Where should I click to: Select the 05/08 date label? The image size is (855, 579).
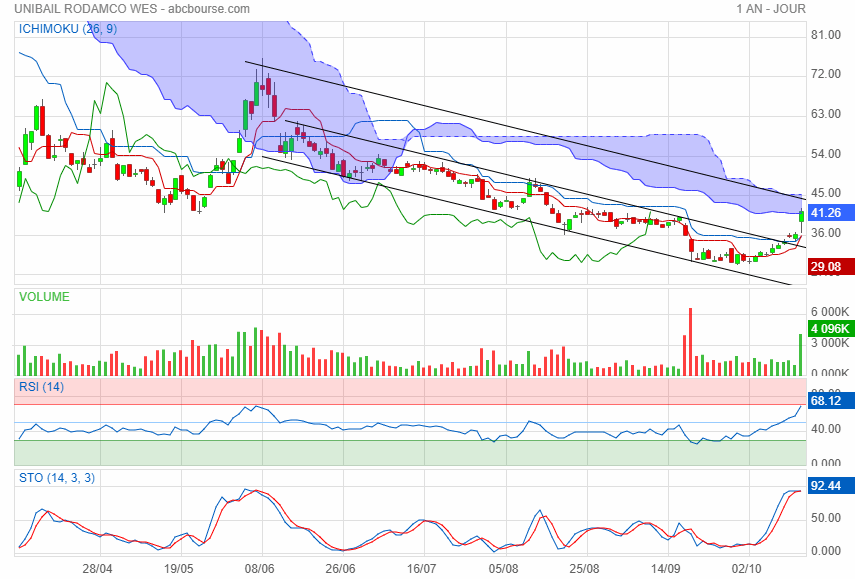coord(503,569)
